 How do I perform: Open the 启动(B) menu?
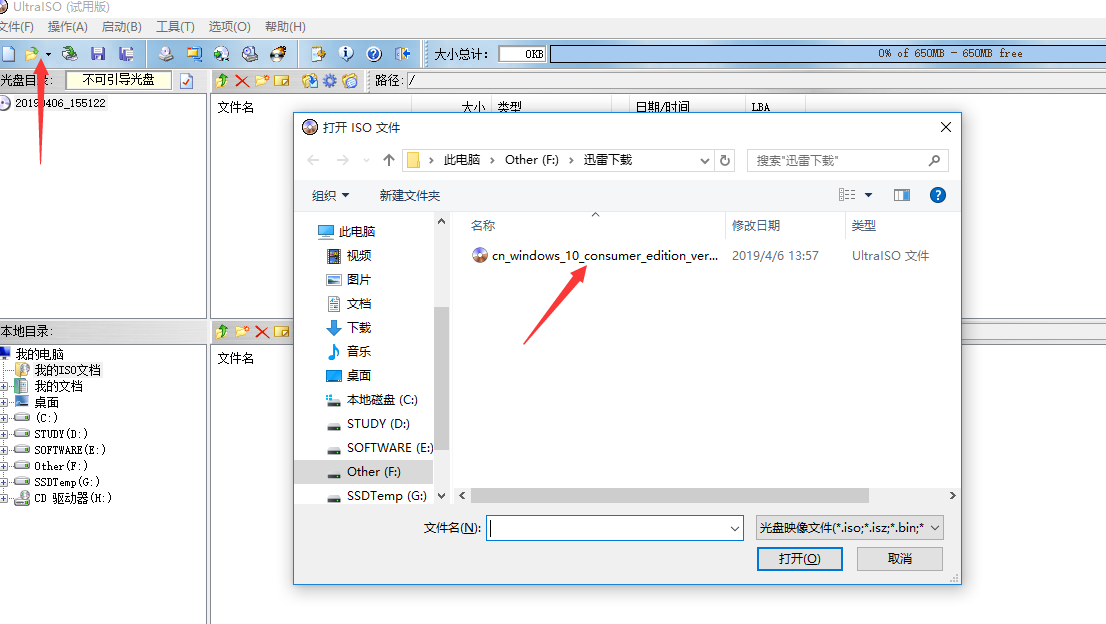121,27
